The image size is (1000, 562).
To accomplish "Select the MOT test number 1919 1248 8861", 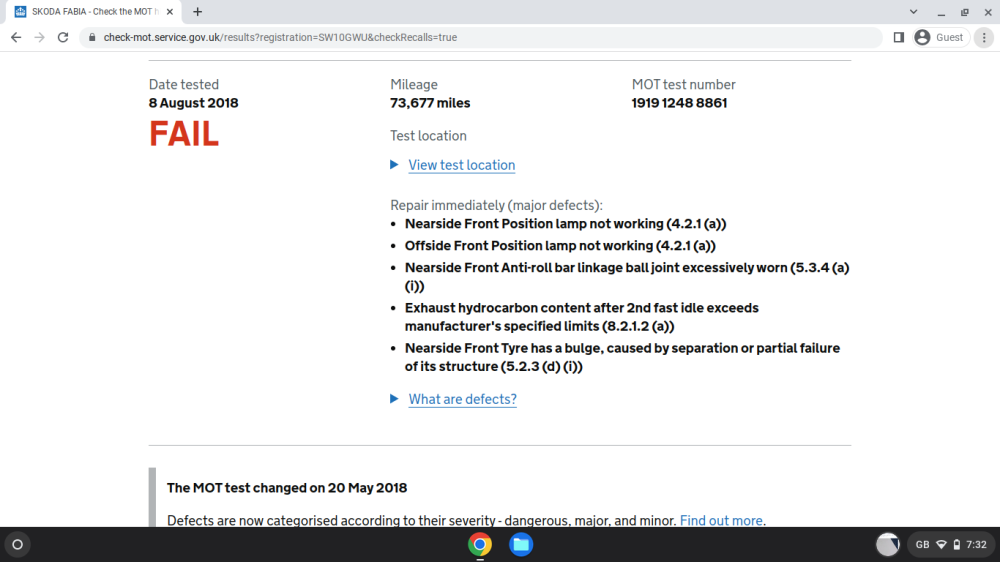I will pyautogui.click(x=679, y=103).
